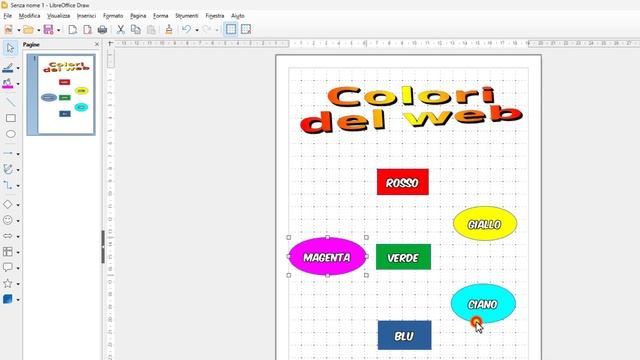Open the Fill Color dropdown arrow
The height and width of the screenshot is (360, 640).
[x=18, y=84]
